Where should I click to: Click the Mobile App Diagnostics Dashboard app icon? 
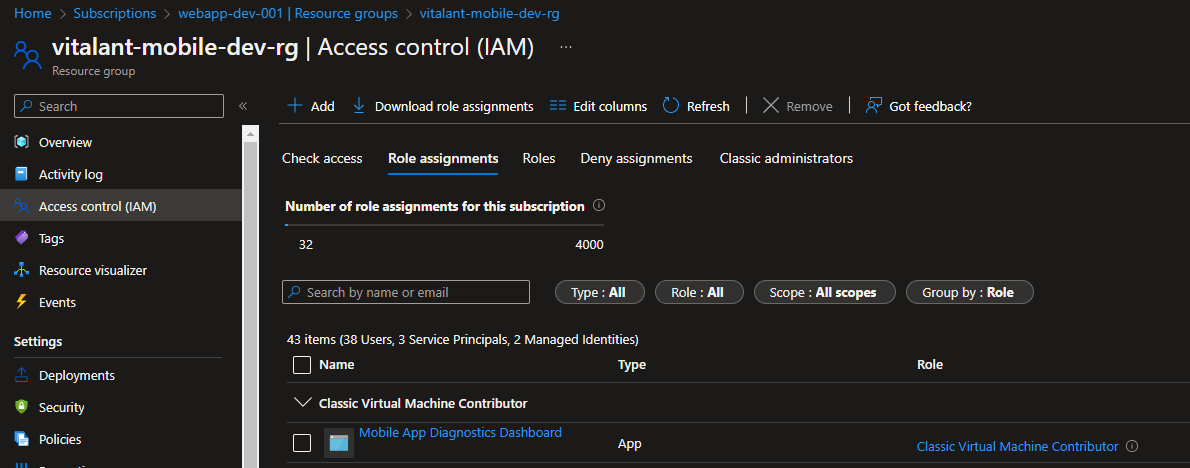(338, 443)
